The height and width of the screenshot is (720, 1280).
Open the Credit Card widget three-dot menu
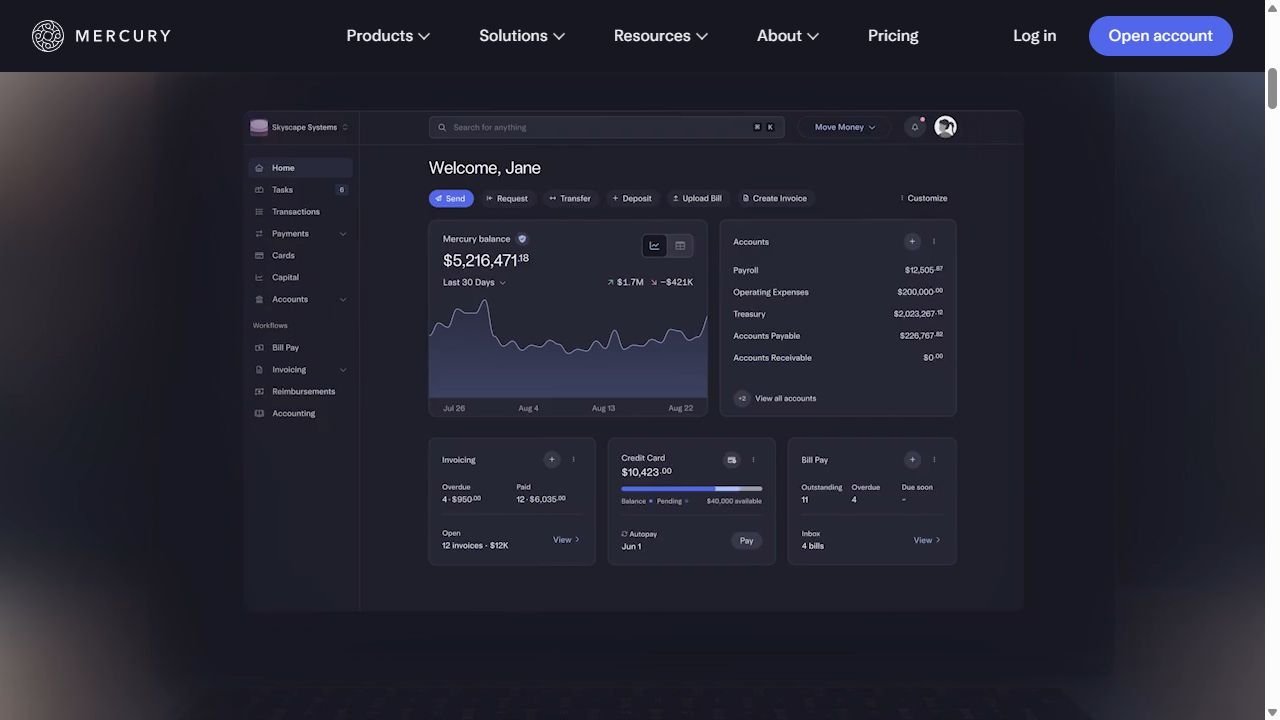[x=753, y=459]
